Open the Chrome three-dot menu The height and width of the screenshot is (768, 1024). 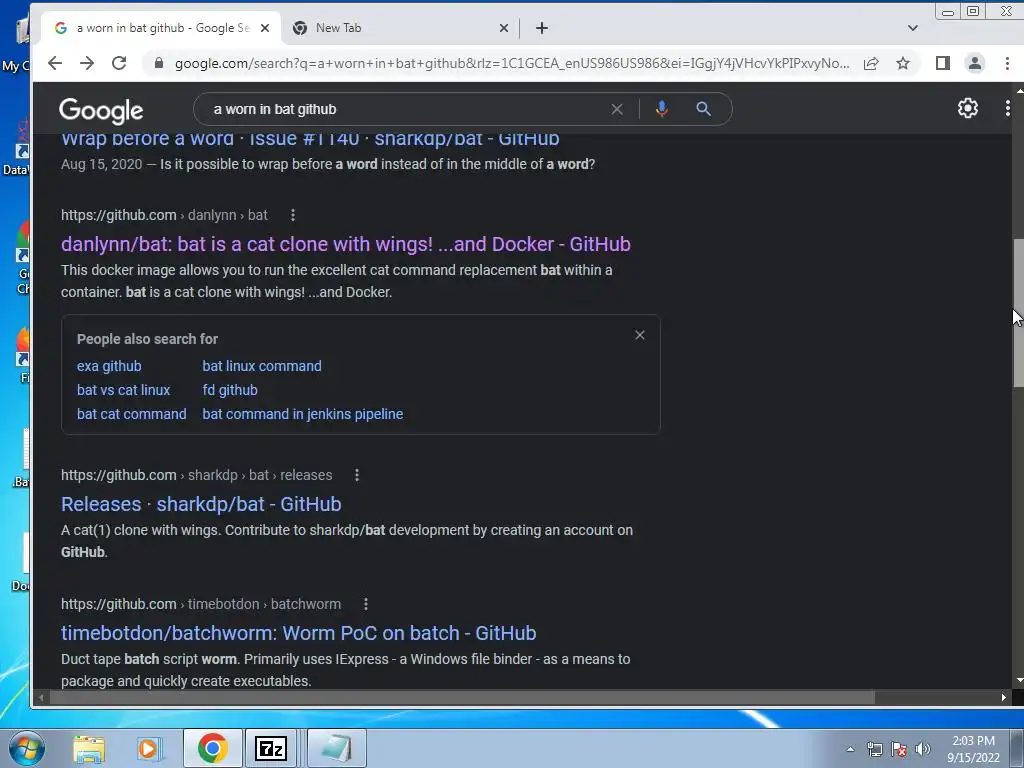click(1007, 63)
